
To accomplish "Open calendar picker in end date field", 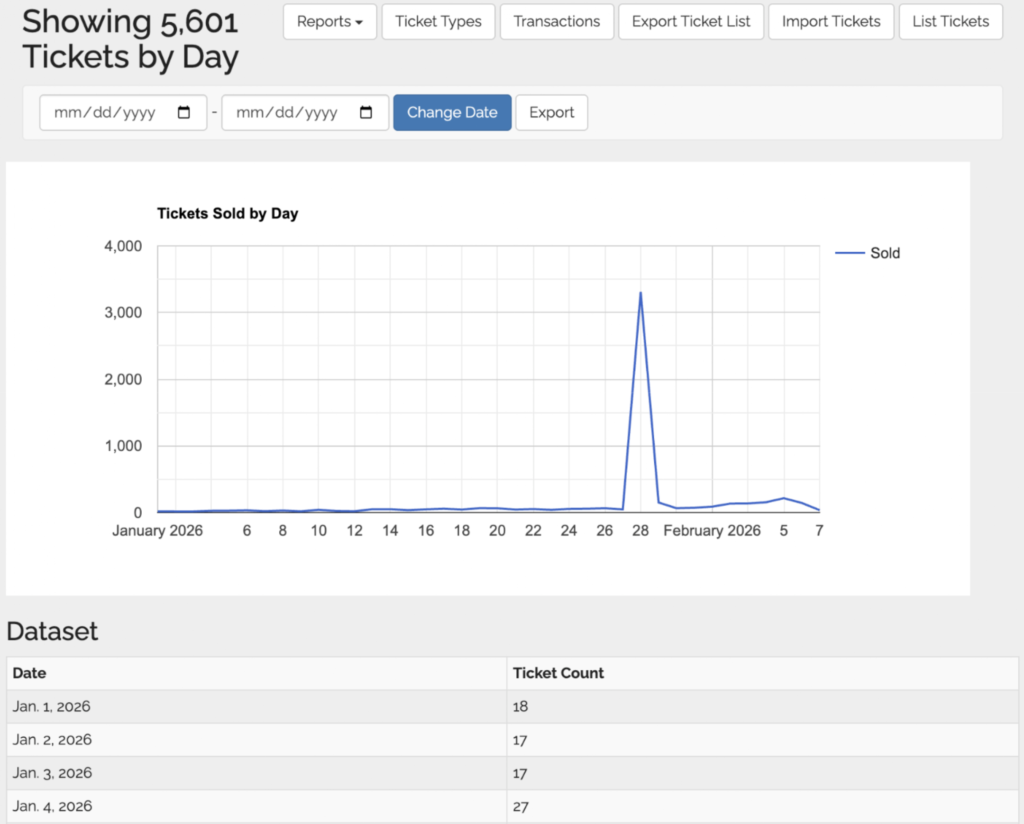I will point(366,113).
